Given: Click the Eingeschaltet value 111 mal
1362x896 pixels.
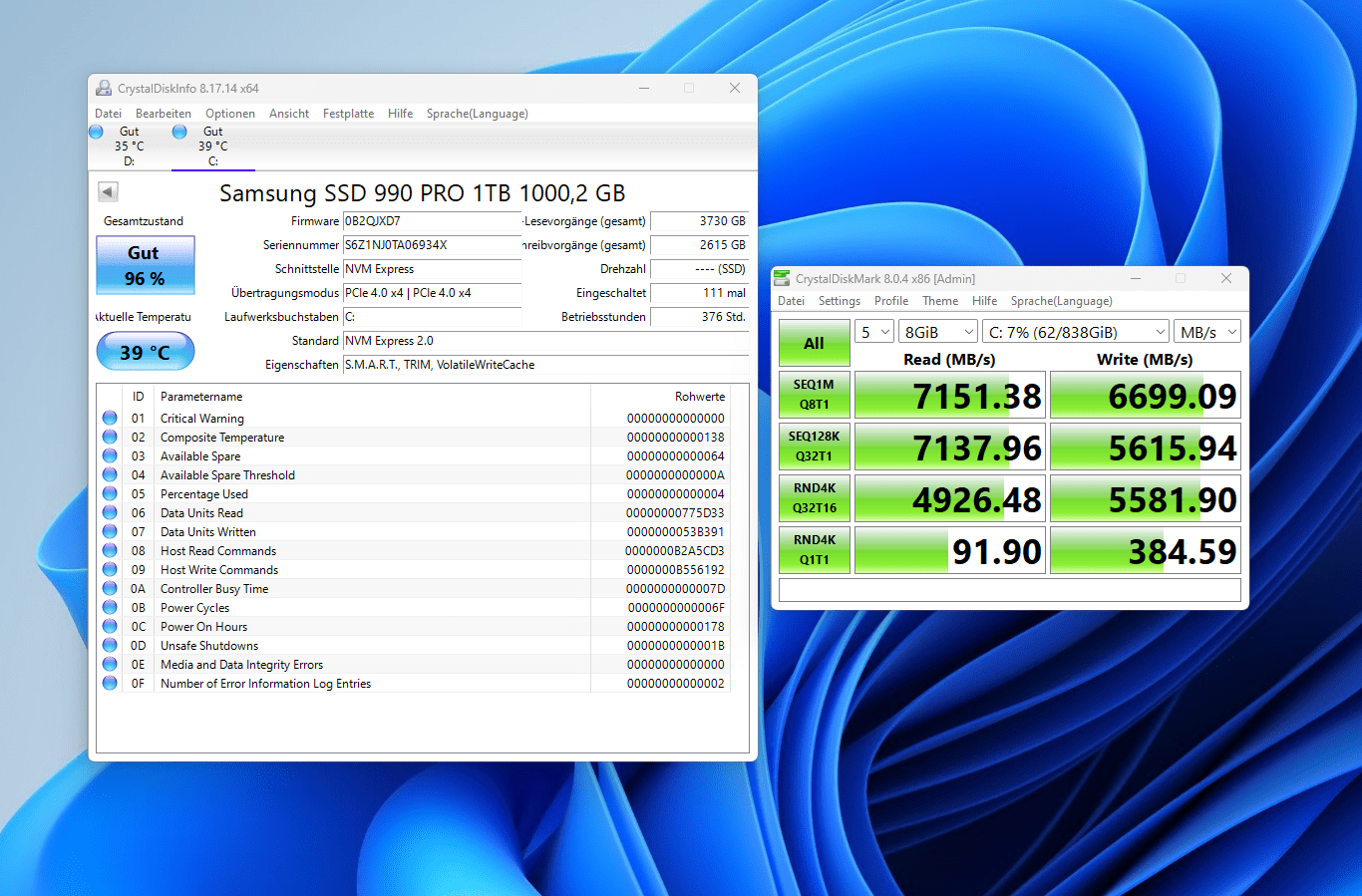Looking at the screenshot, I should tap(699, 293).
